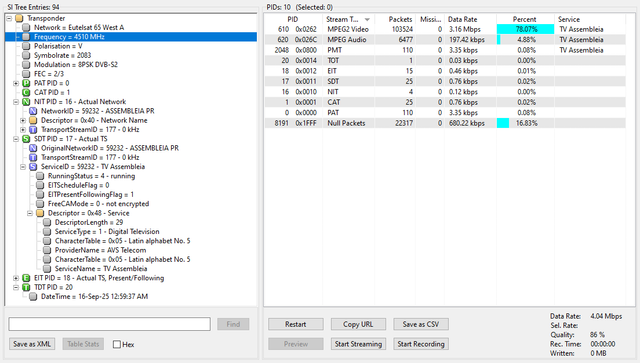Select the SDT PID 17 table row
640x363 pixels.
pyautogui.click(x=445, y=81)
